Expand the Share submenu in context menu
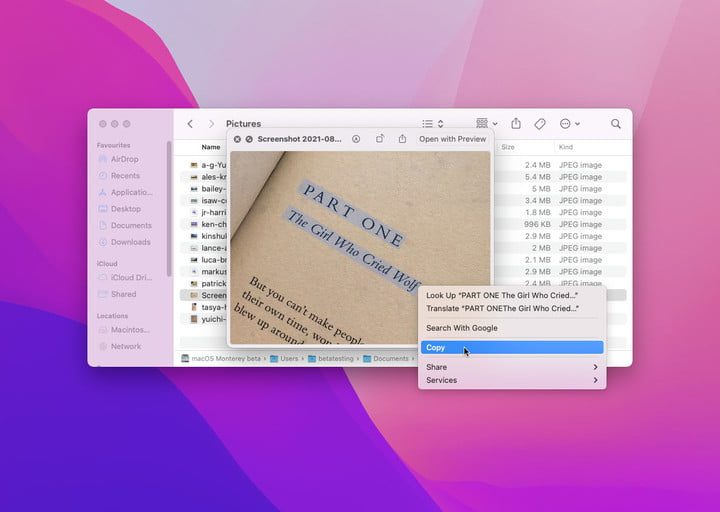The height and width of the screenshot is (512, 720). (x=511, y=367)
